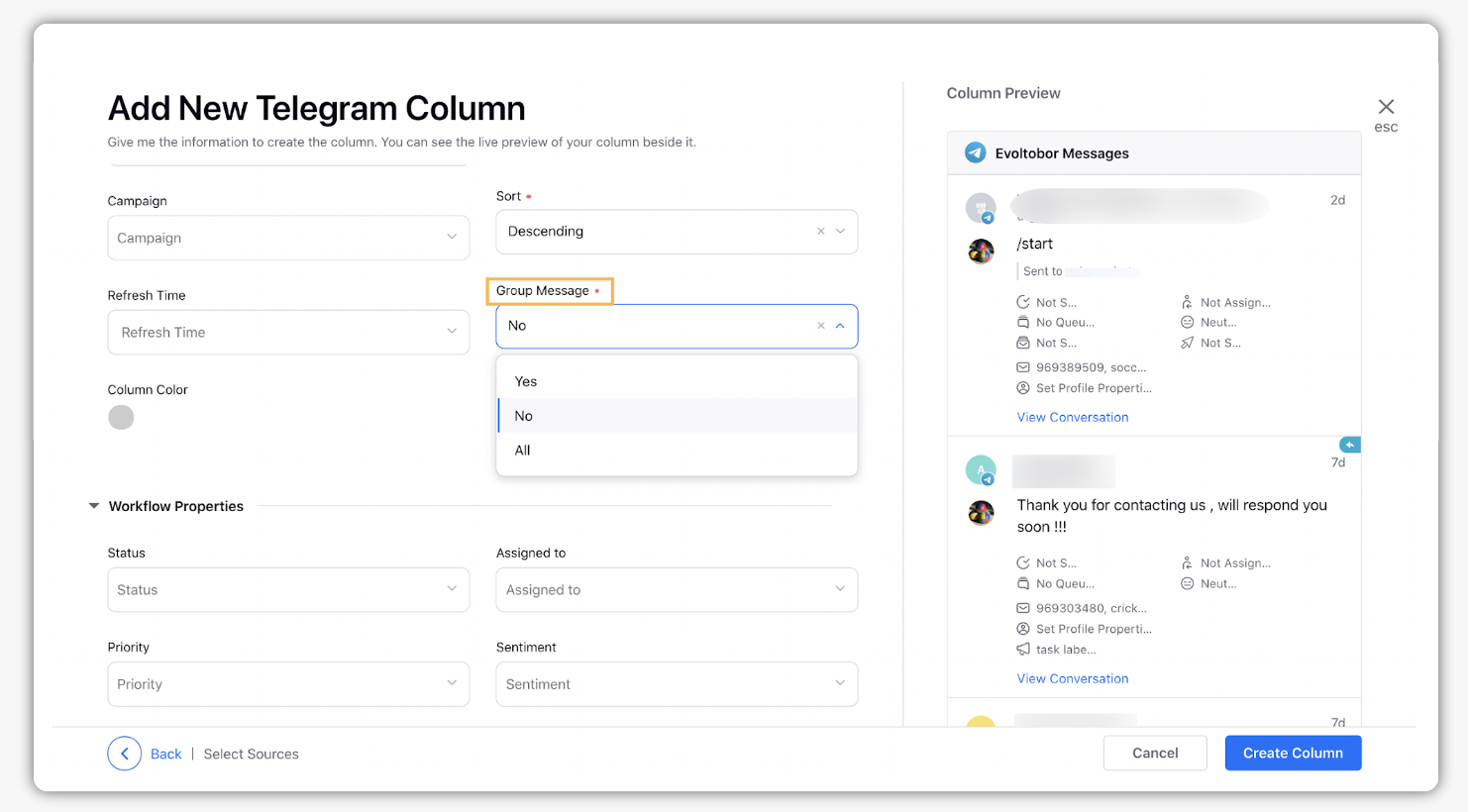
Task: Close the dialog with the X icon
Action: pyautogui.click(x=1386, y=107)
